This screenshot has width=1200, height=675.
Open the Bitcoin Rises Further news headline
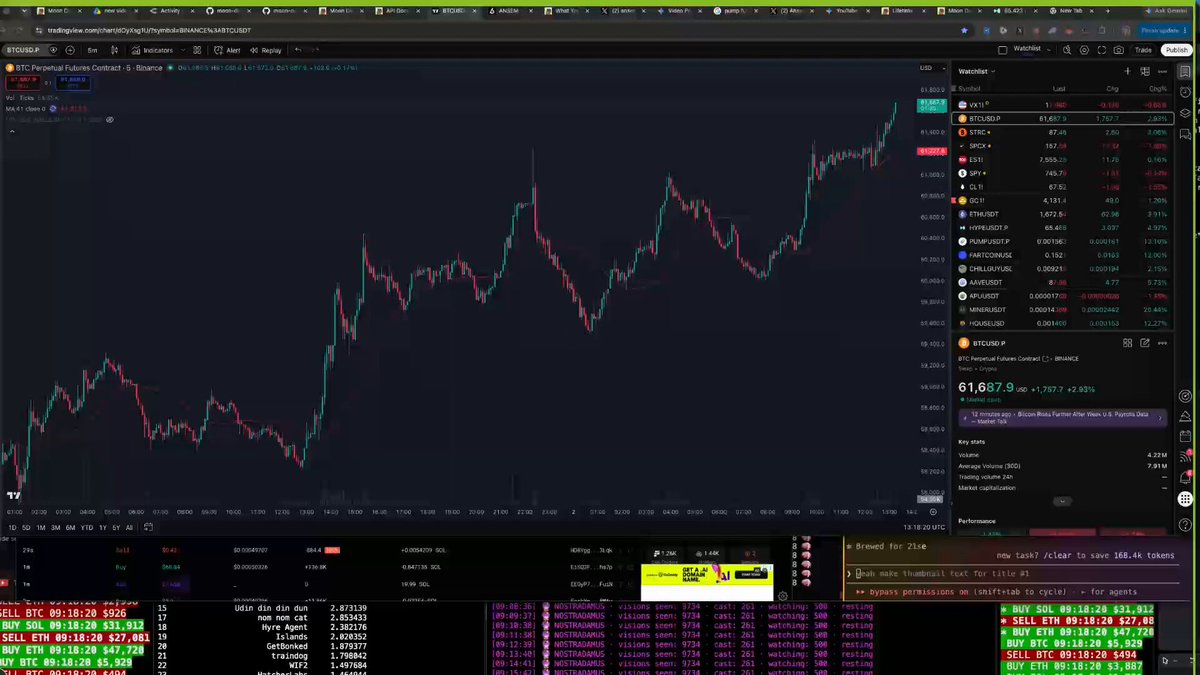tap(1062, 417)
